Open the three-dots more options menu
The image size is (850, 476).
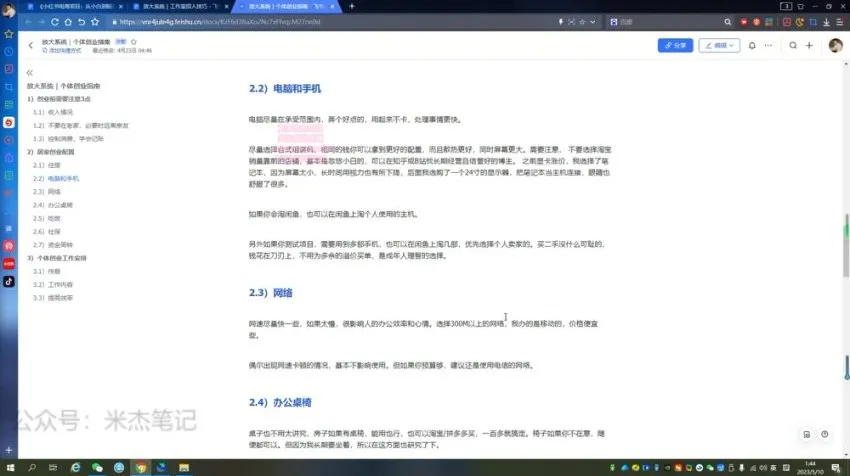click(x=768, y=46)
